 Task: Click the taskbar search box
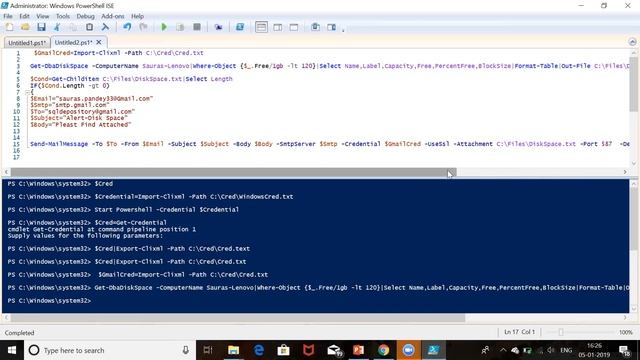(109, 350)
